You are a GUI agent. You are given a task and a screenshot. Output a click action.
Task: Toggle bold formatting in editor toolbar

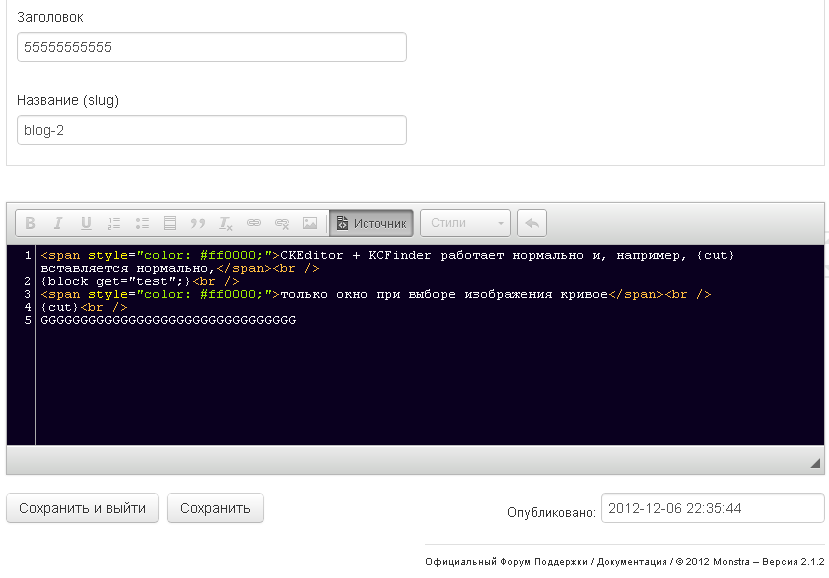(31, 223)
